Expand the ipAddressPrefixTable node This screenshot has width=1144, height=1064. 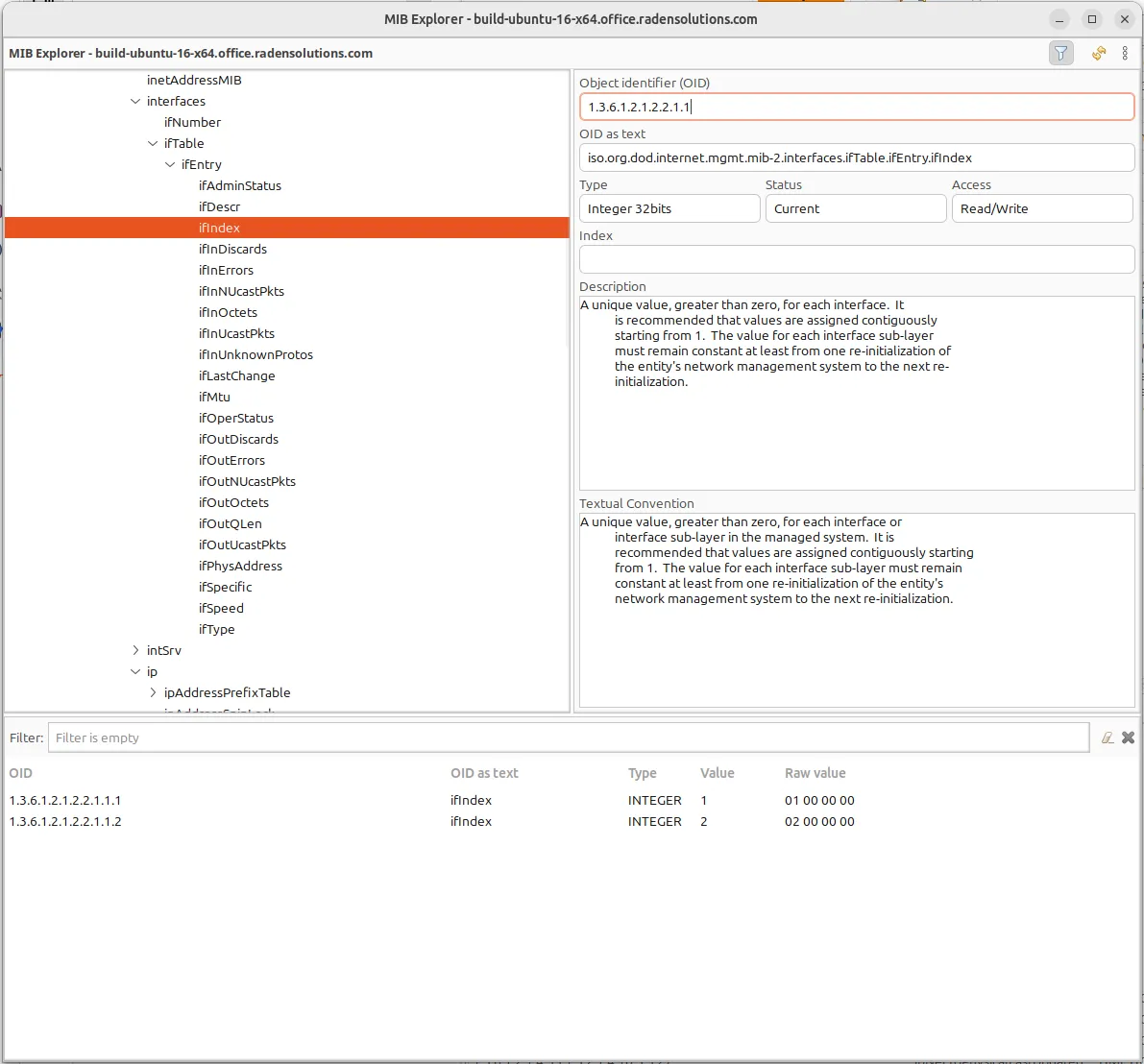(x=152, y=692)
